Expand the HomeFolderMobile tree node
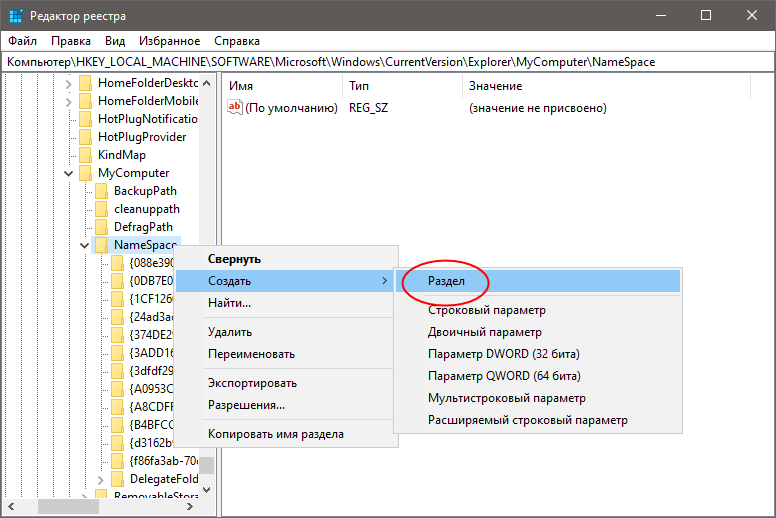 (x=68, y=102)
